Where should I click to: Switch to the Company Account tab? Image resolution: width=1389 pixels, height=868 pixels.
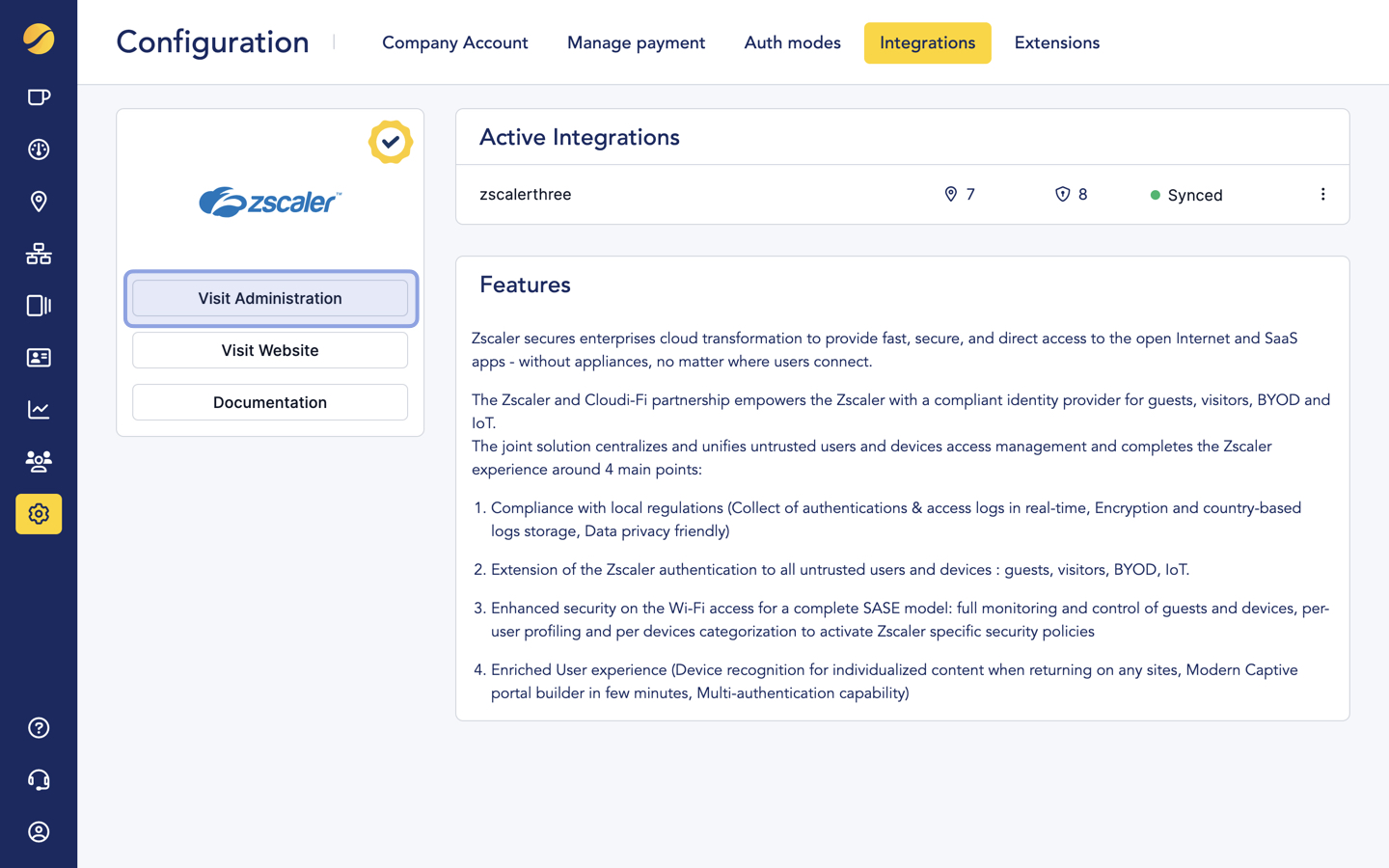click(x=454, y=42)
